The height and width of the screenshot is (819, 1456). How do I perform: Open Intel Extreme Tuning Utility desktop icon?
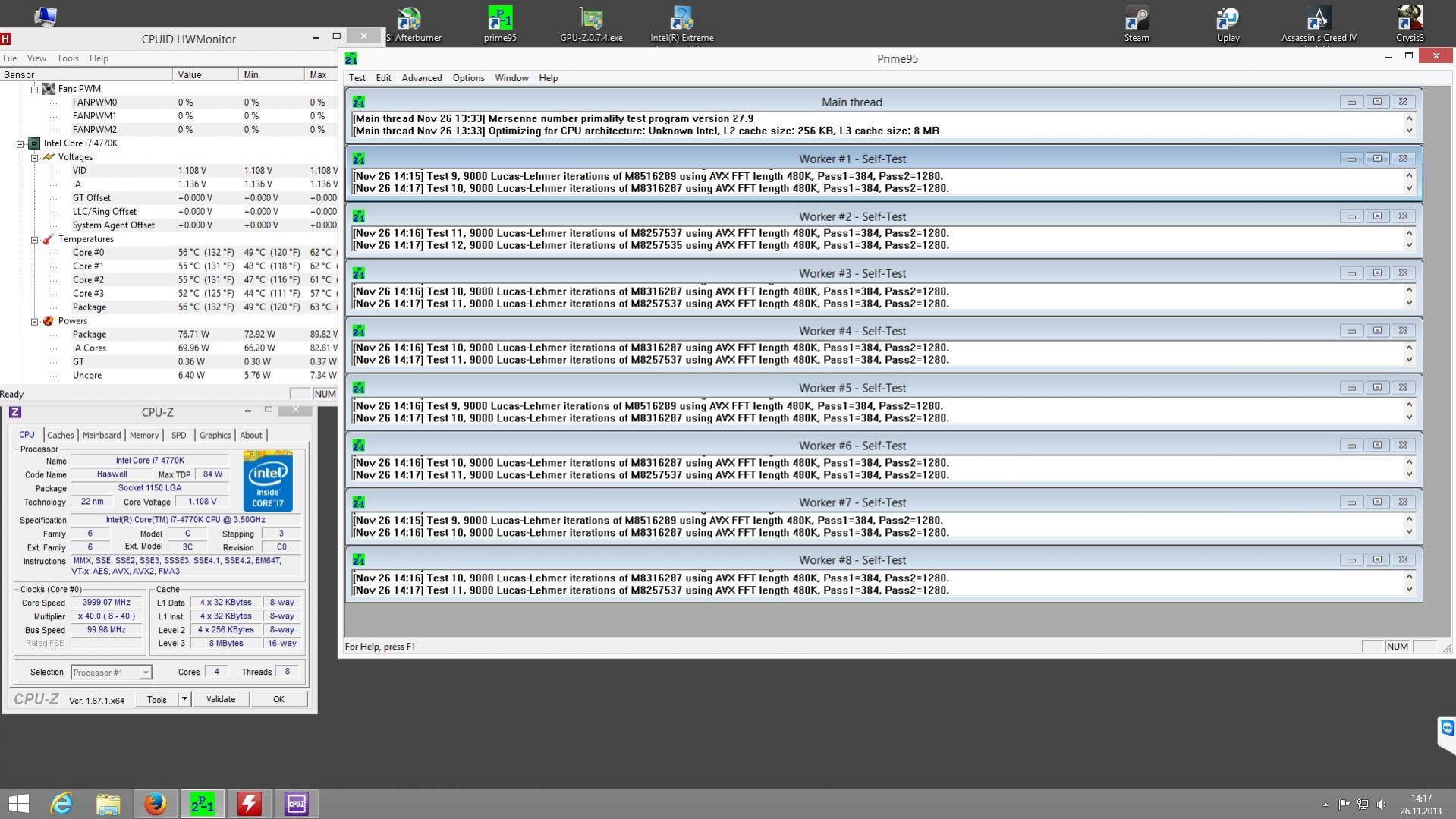point(681,24)
